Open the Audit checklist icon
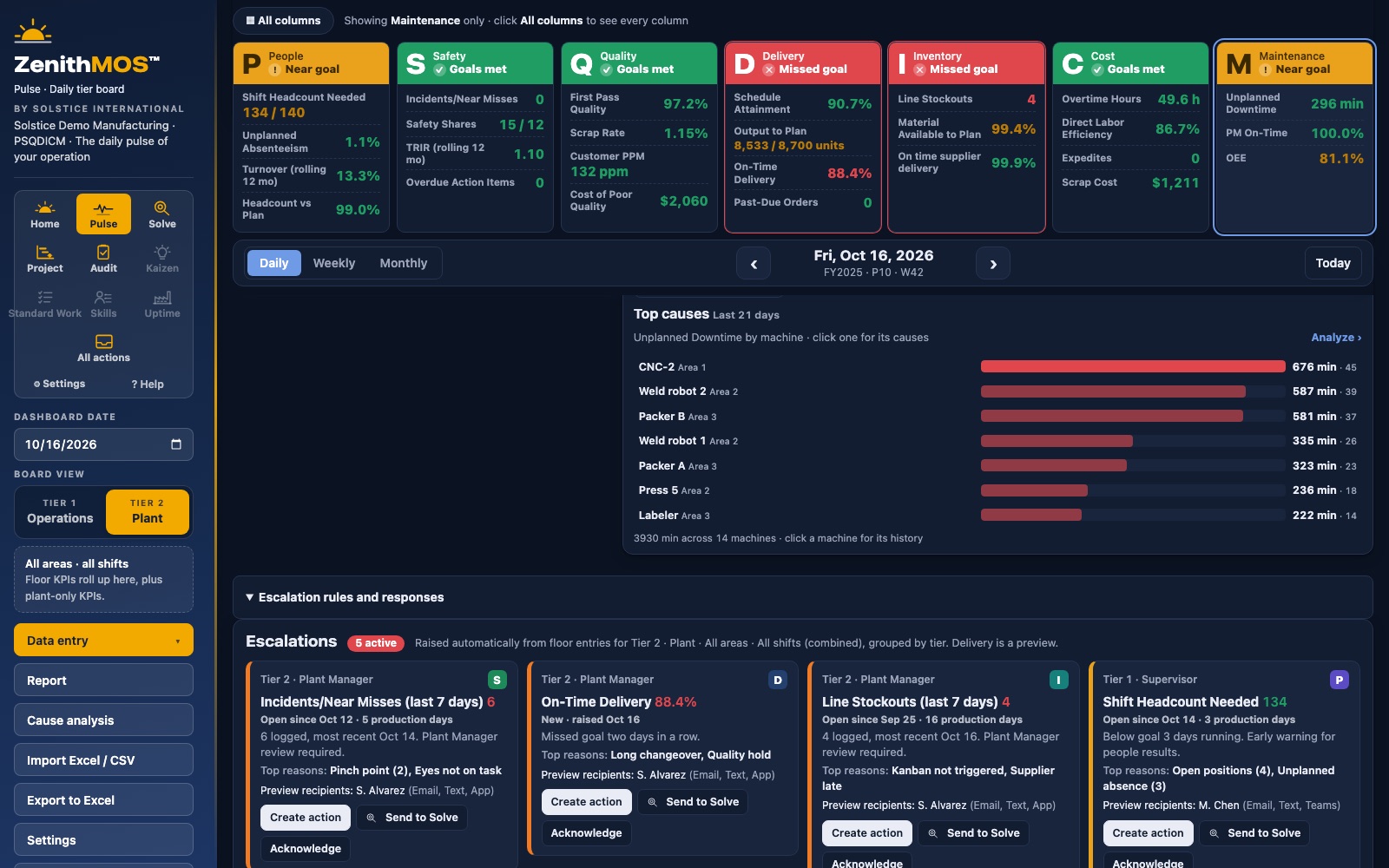This screenshot has width=1389, height=868. tap(103, 259)
